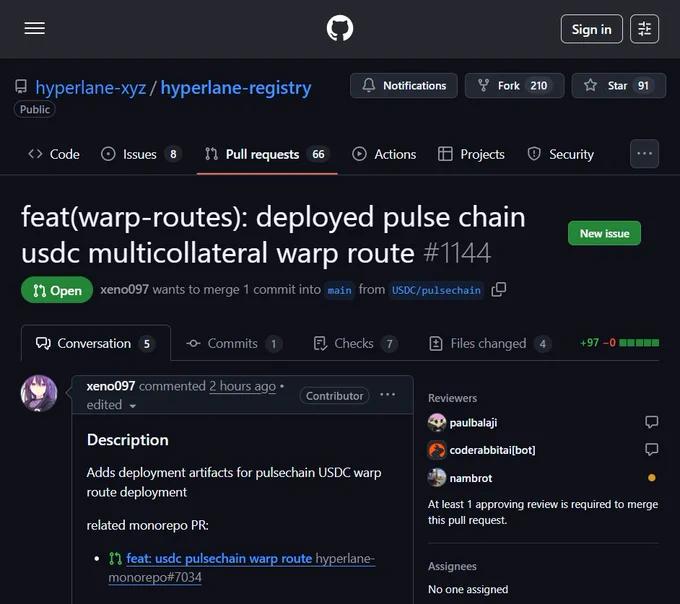This screenshot has height=604, width=680.
Task: Open comment options ellipsis menu
Action: click(x=387, y=395)
